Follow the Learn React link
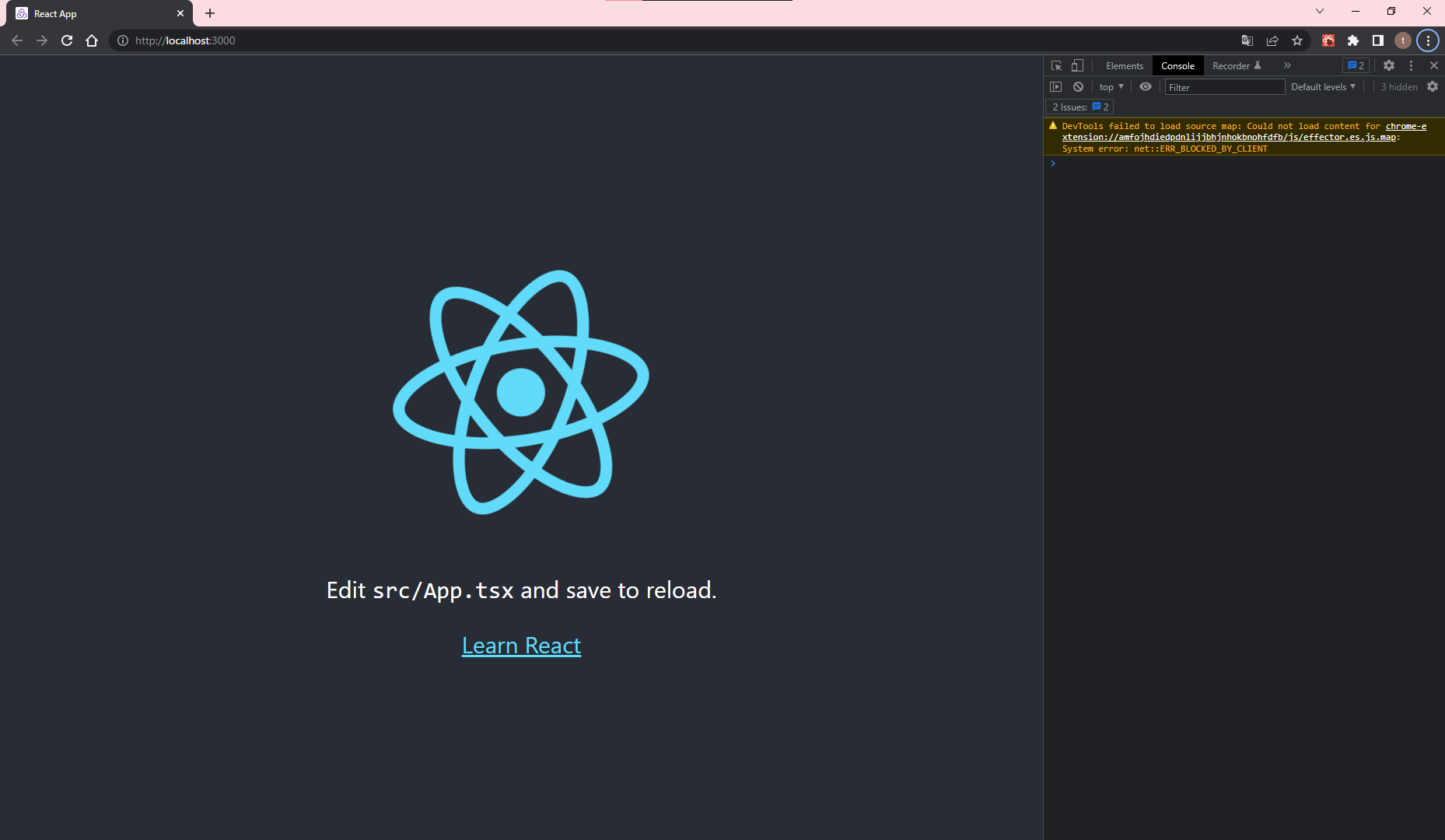 click(x=521, y=646)
